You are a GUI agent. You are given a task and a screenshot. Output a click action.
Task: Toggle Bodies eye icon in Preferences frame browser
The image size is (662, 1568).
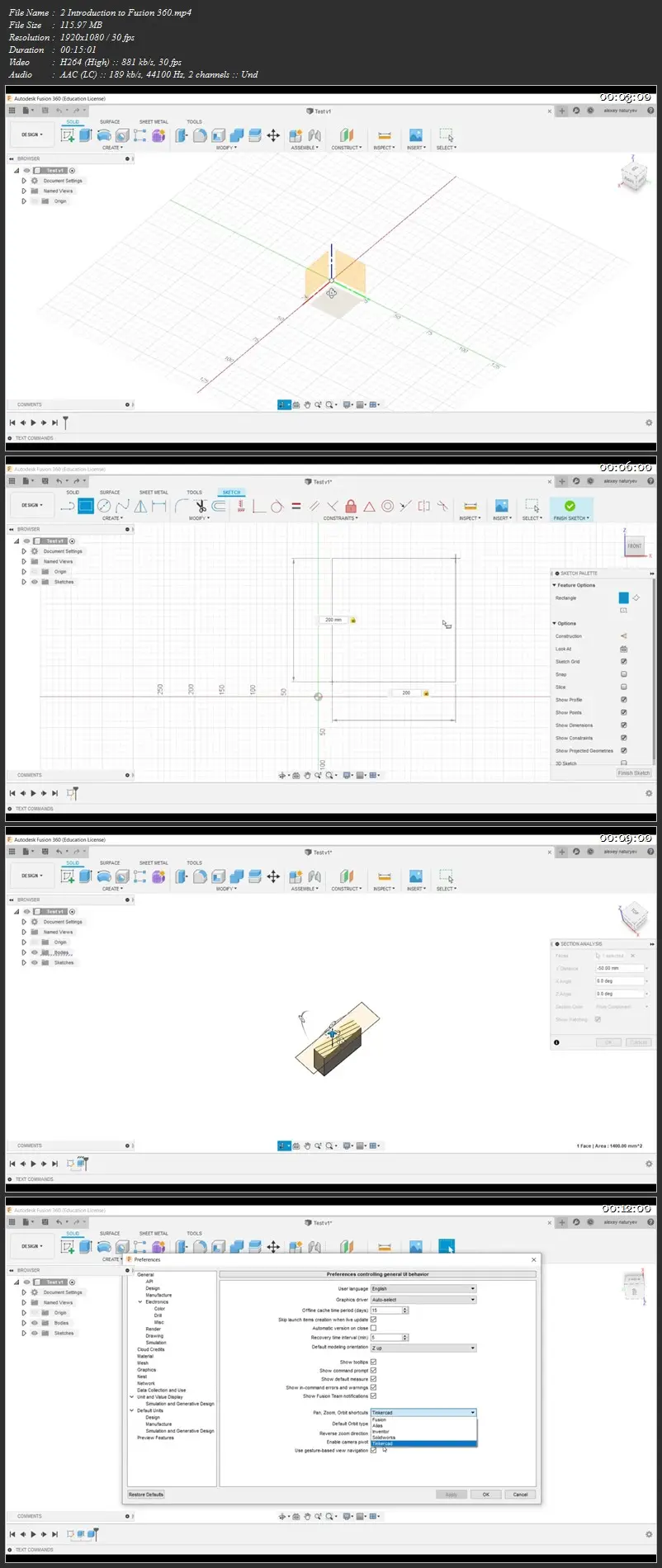(x=35, y=1323)
